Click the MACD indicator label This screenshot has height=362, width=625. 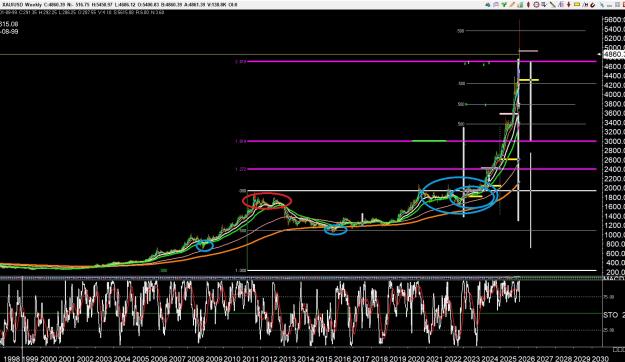click(614, 277)
